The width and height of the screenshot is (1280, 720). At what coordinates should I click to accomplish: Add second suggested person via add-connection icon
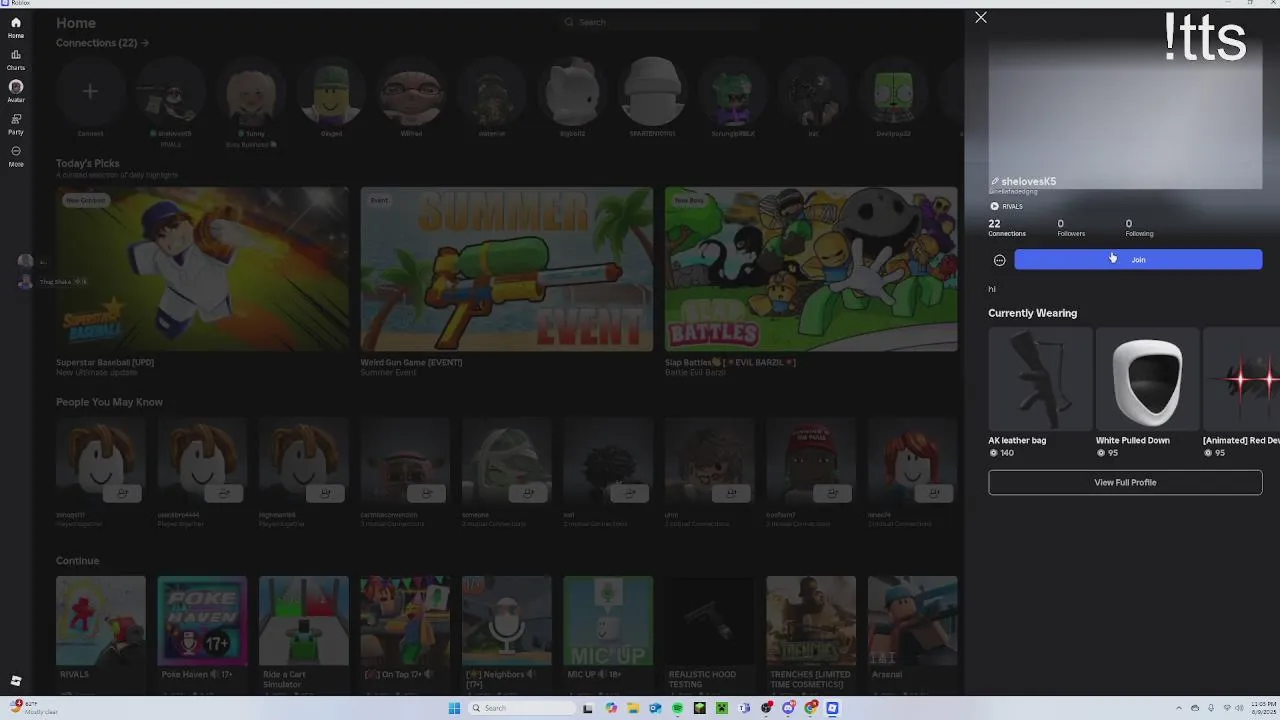(224, 493)
